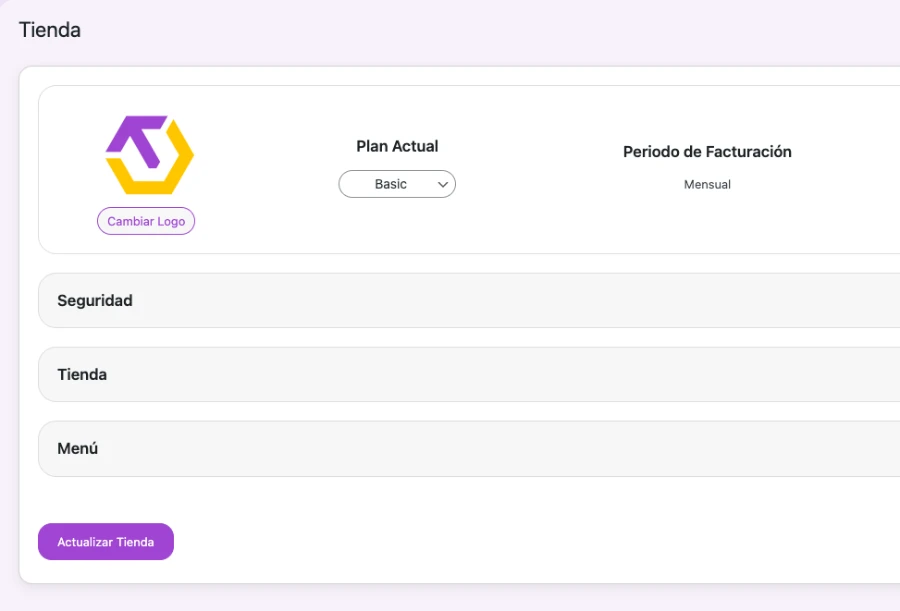Select Basic in the plan combo box
The width and height of the screenshot is (900, 611).
[397, 184]
